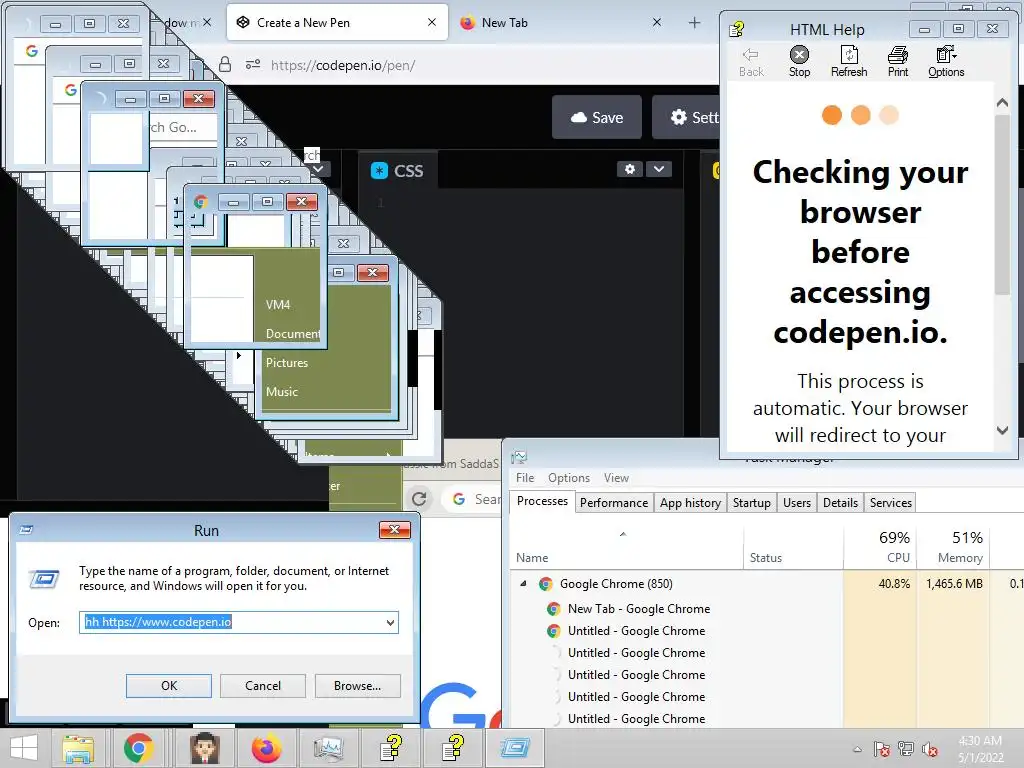Image resolution: width=1024 pixels, height=768 pixels.
Task: Open Run dialog taskbar icon
Action: point(514,748)
